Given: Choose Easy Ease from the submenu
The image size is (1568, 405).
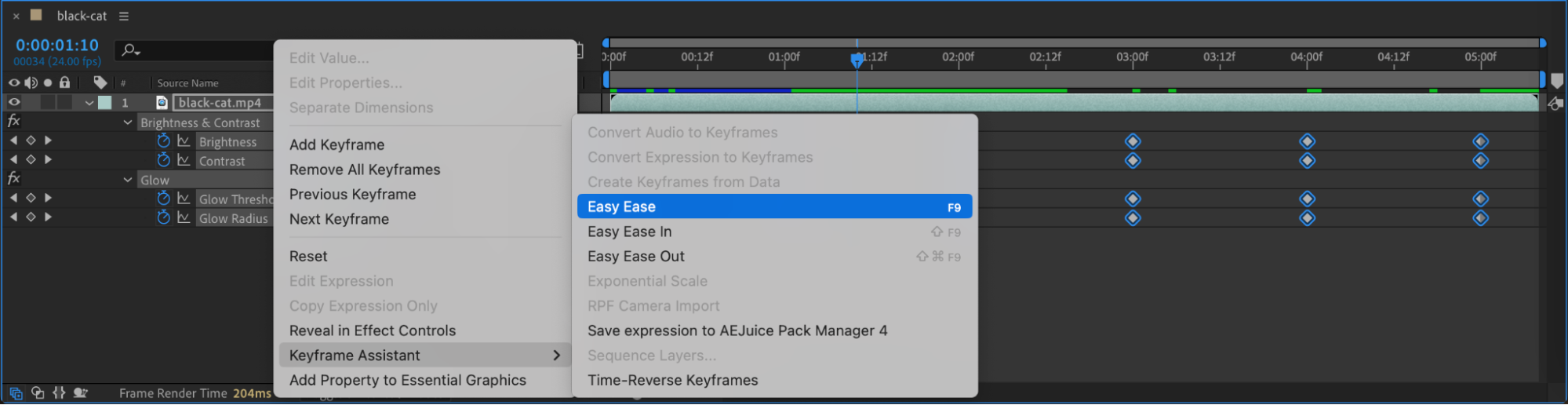Looking at the screenshot, I should 773,206.
